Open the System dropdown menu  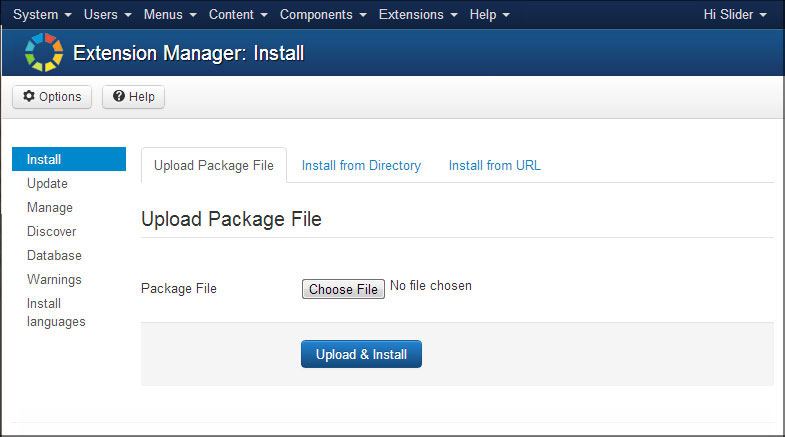pyautogui.click(x=42, y=15)
